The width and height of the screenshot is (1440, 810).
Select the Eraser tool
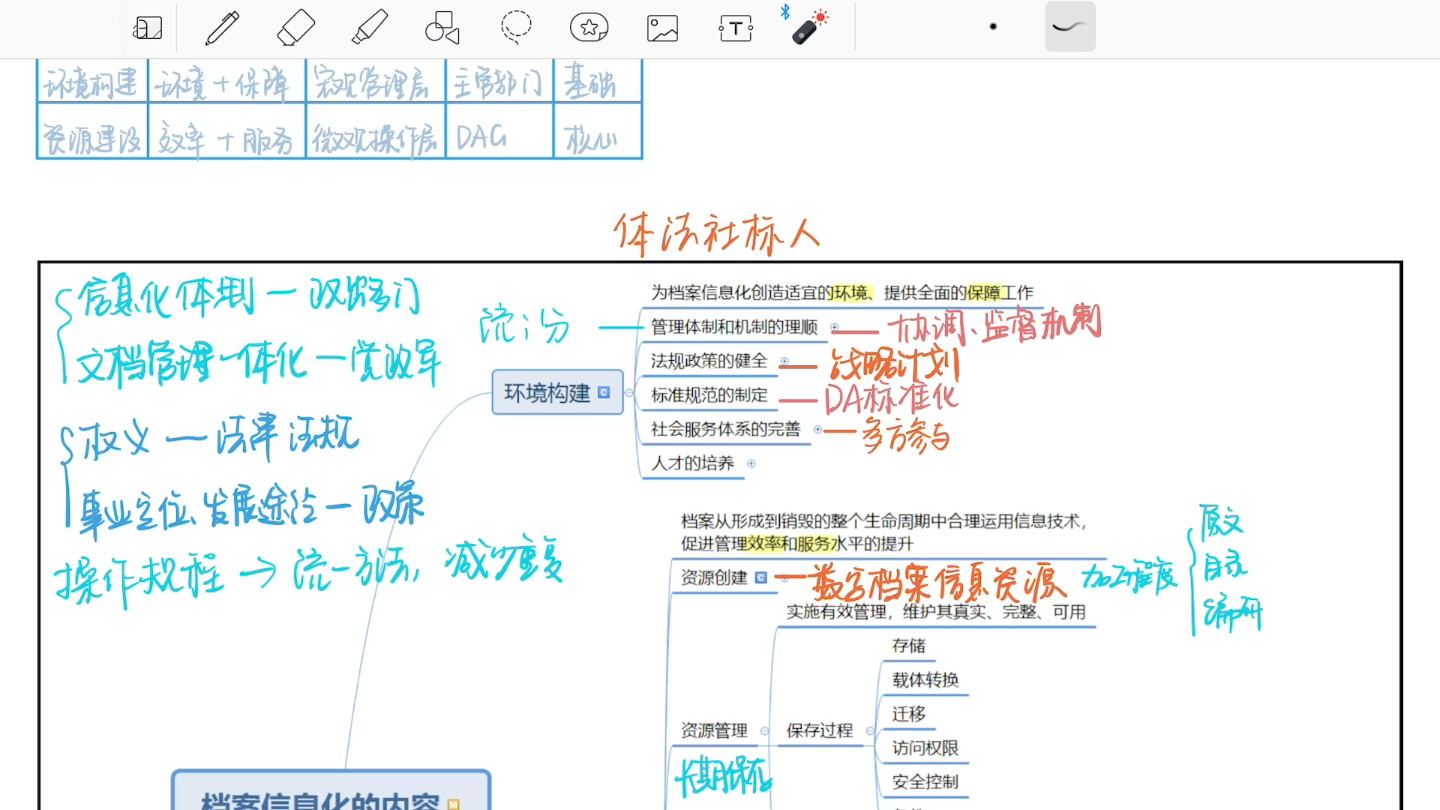click(x=295, y=28)
